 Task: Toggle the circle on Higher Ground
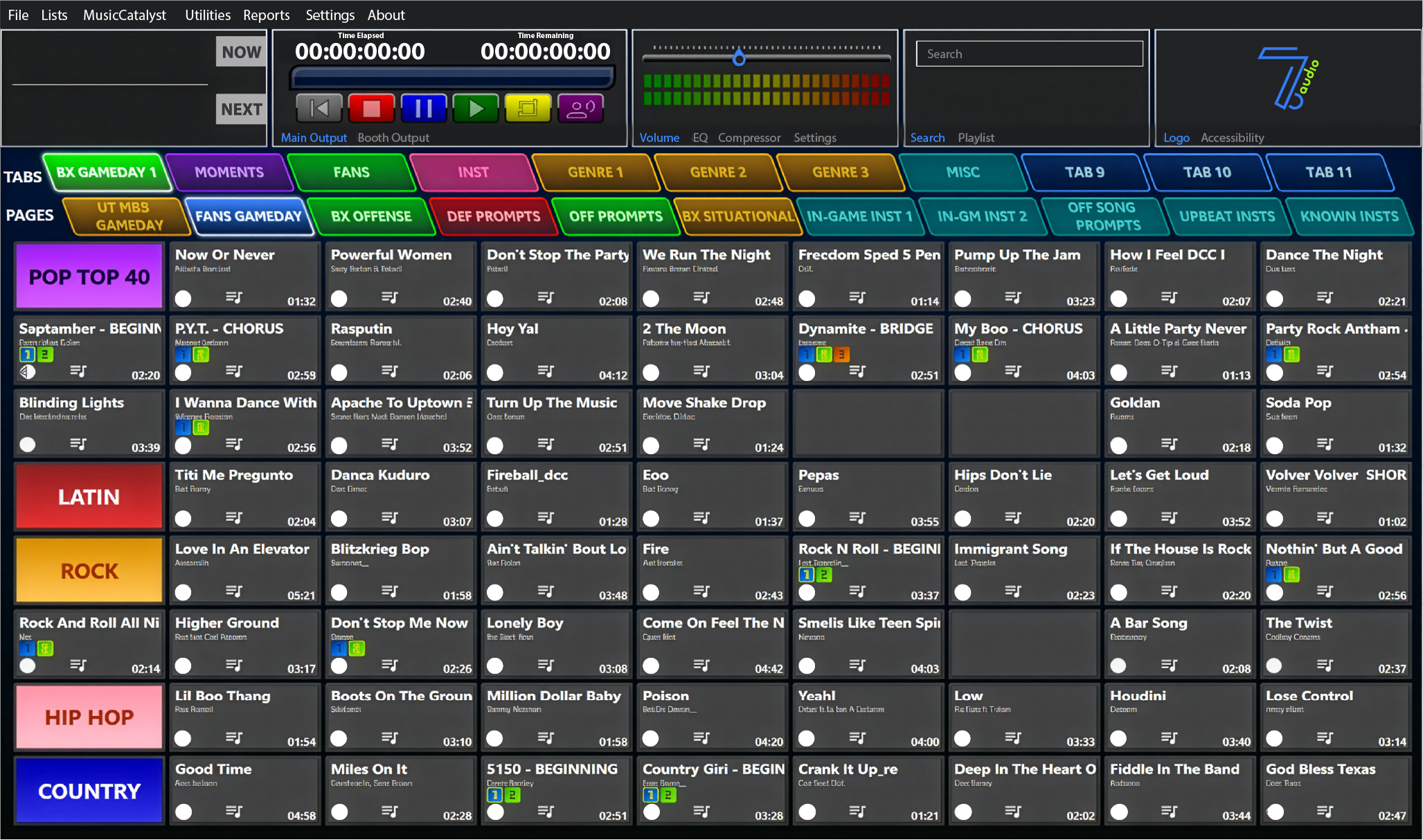click(x=184, y=665)
